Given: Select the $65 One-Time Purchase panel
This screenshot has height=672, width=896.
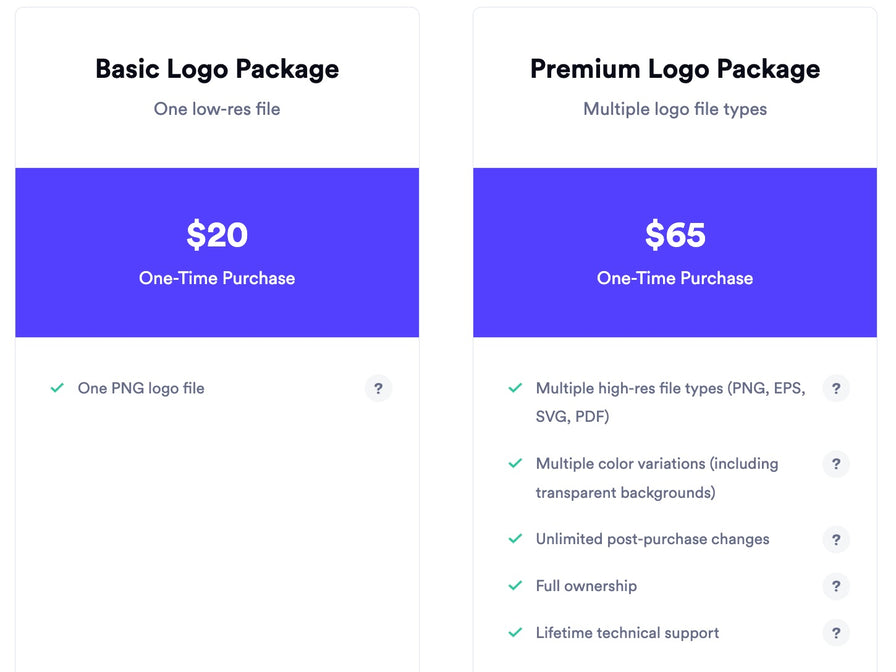Looking at the screenshot, I should (675, 253).
